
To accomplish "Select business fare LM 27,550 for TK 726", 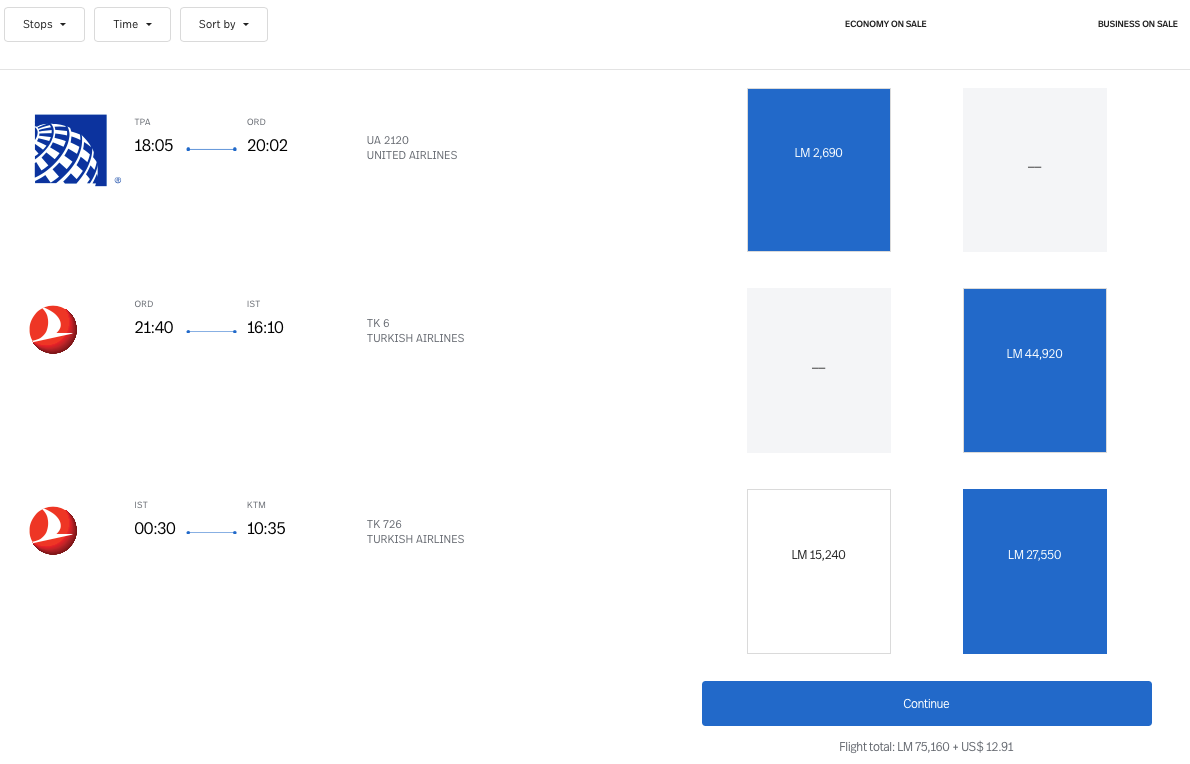I will click(1034, 571).
